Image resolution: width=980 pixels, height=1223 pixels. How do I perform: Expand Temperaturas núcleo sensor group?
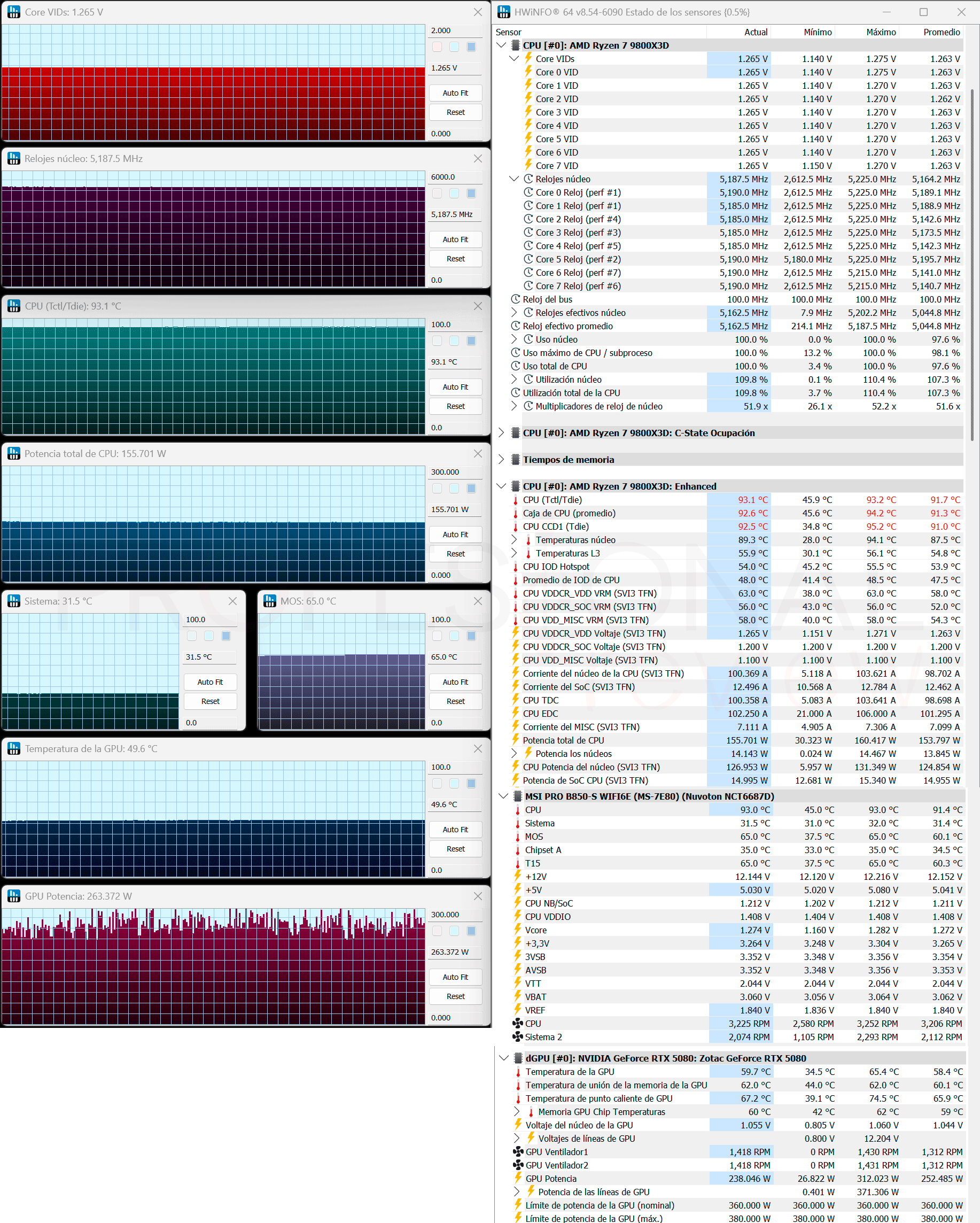click(x=515, y=540)
